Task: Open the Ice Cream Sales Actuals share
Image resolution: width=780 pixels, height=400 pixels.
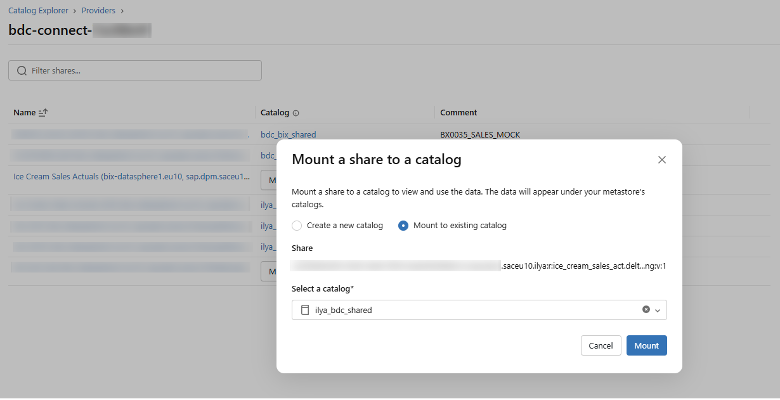Action: [130, 176]
